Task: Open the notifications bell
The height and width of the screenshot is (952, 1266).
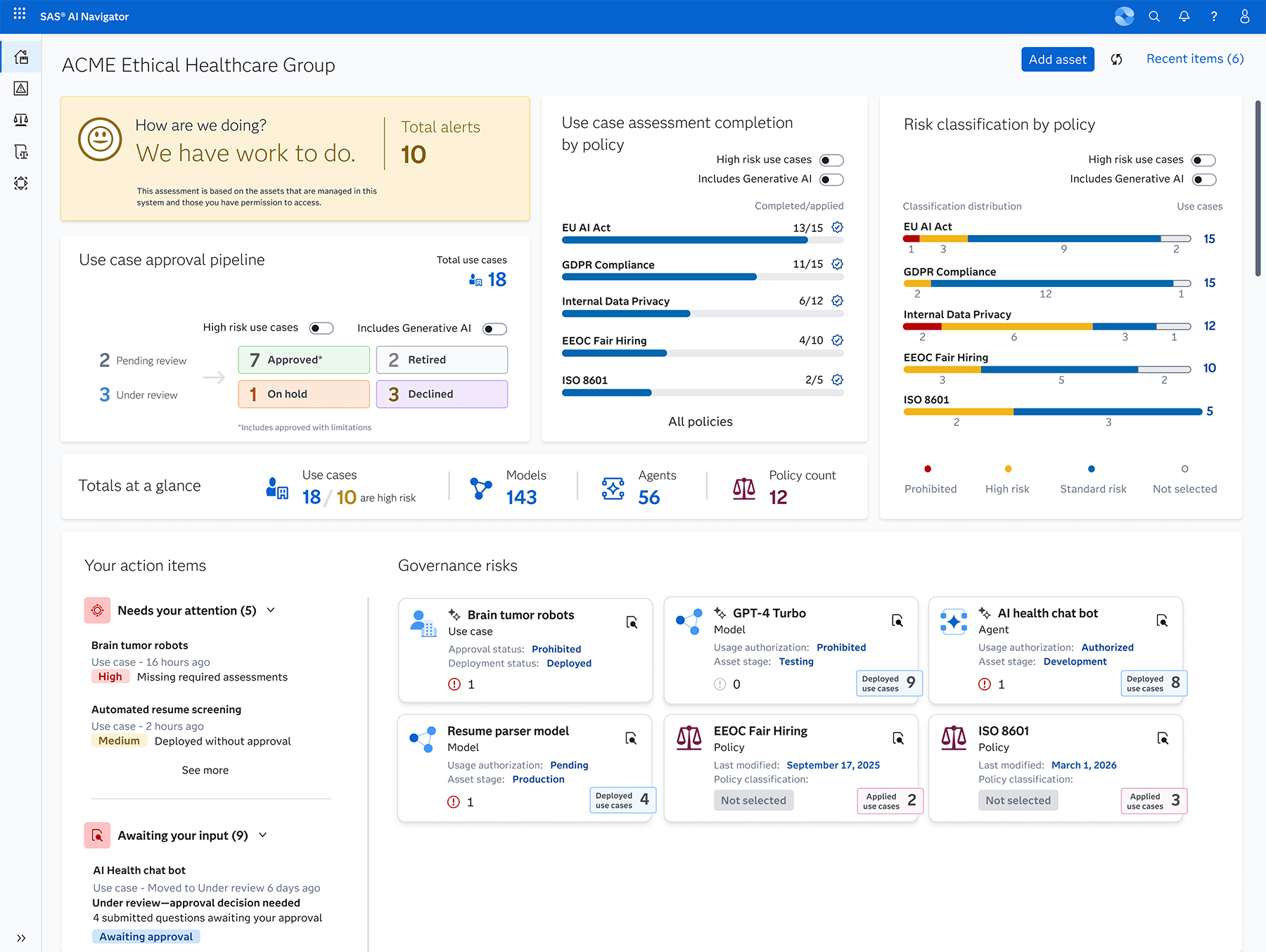Action: click(1184, 16)
